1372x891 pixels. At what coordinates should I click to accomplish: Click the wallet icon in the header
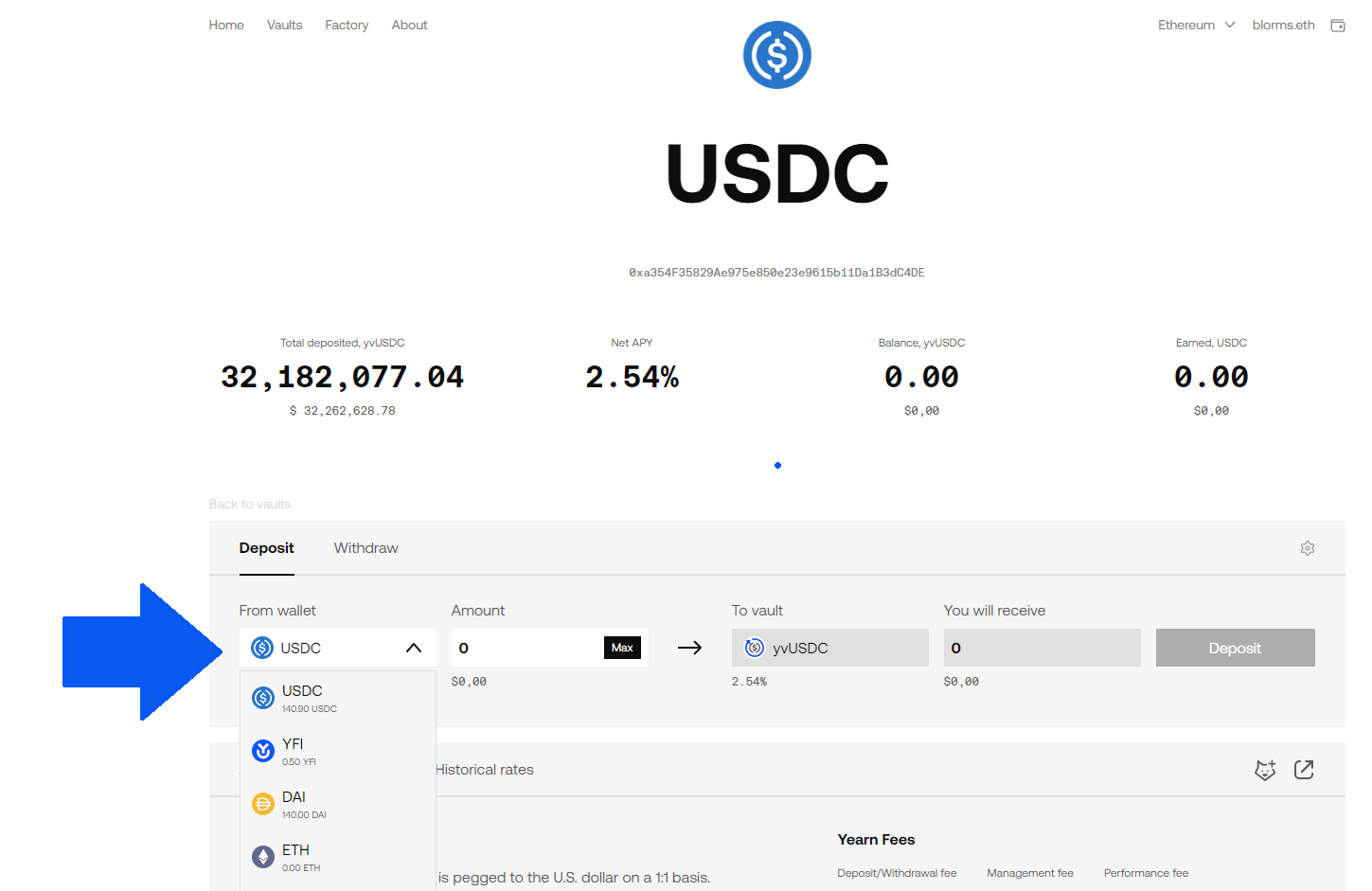1337,26
